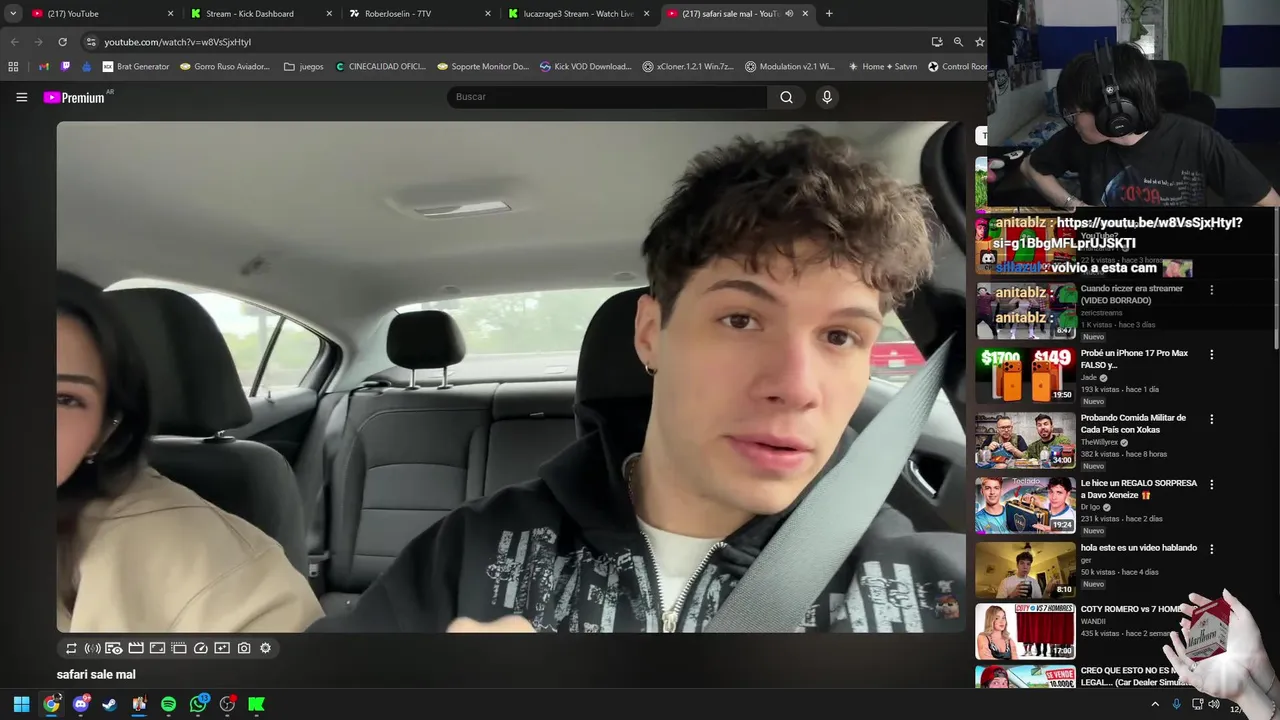The width and height of the screenshot is (1280, 720).
Task: Click the pop-out player icon
Action: [179, 648]
